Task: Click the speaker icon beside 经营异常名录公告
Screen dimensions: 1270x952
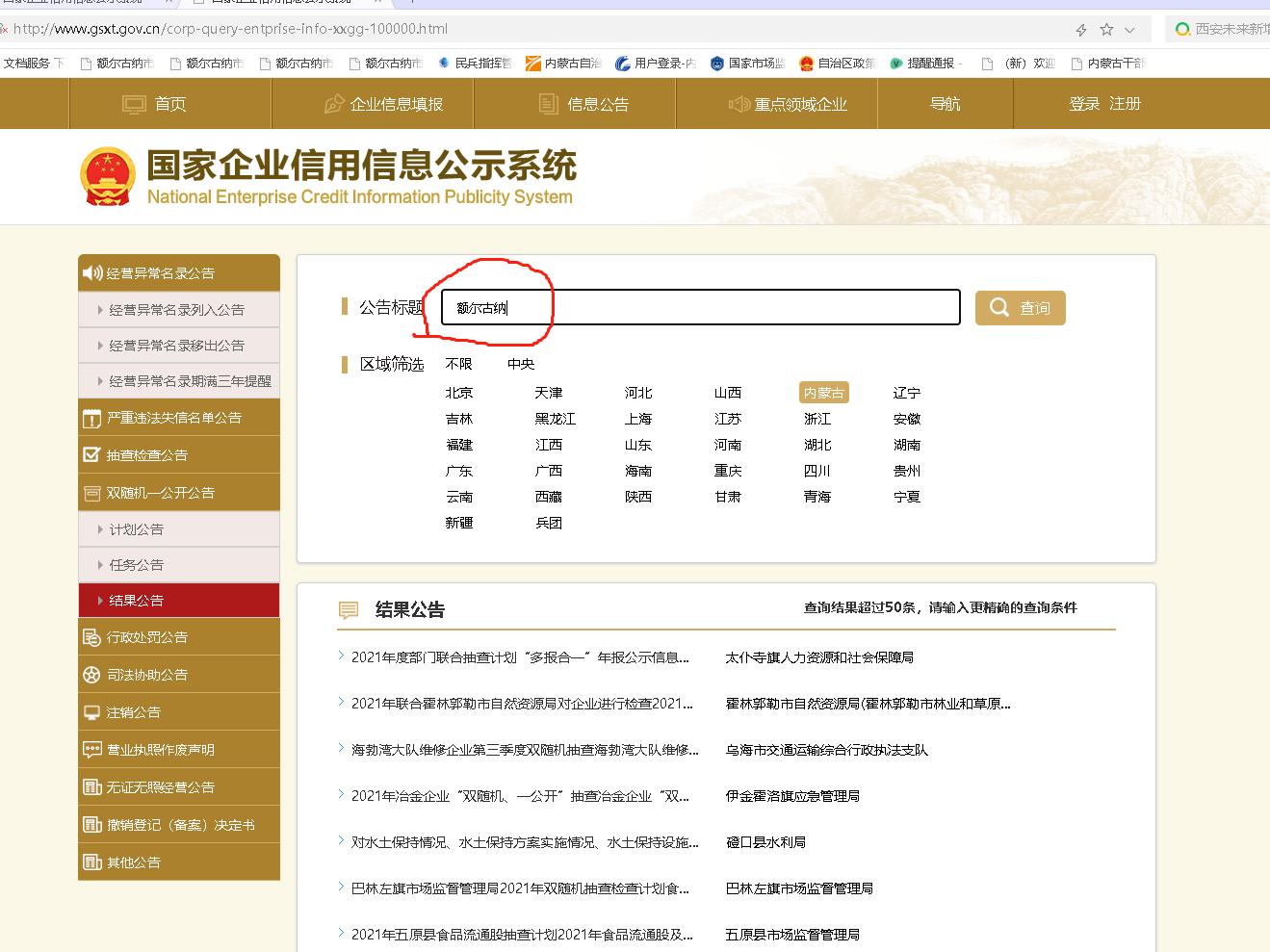Action: [92, 272]
